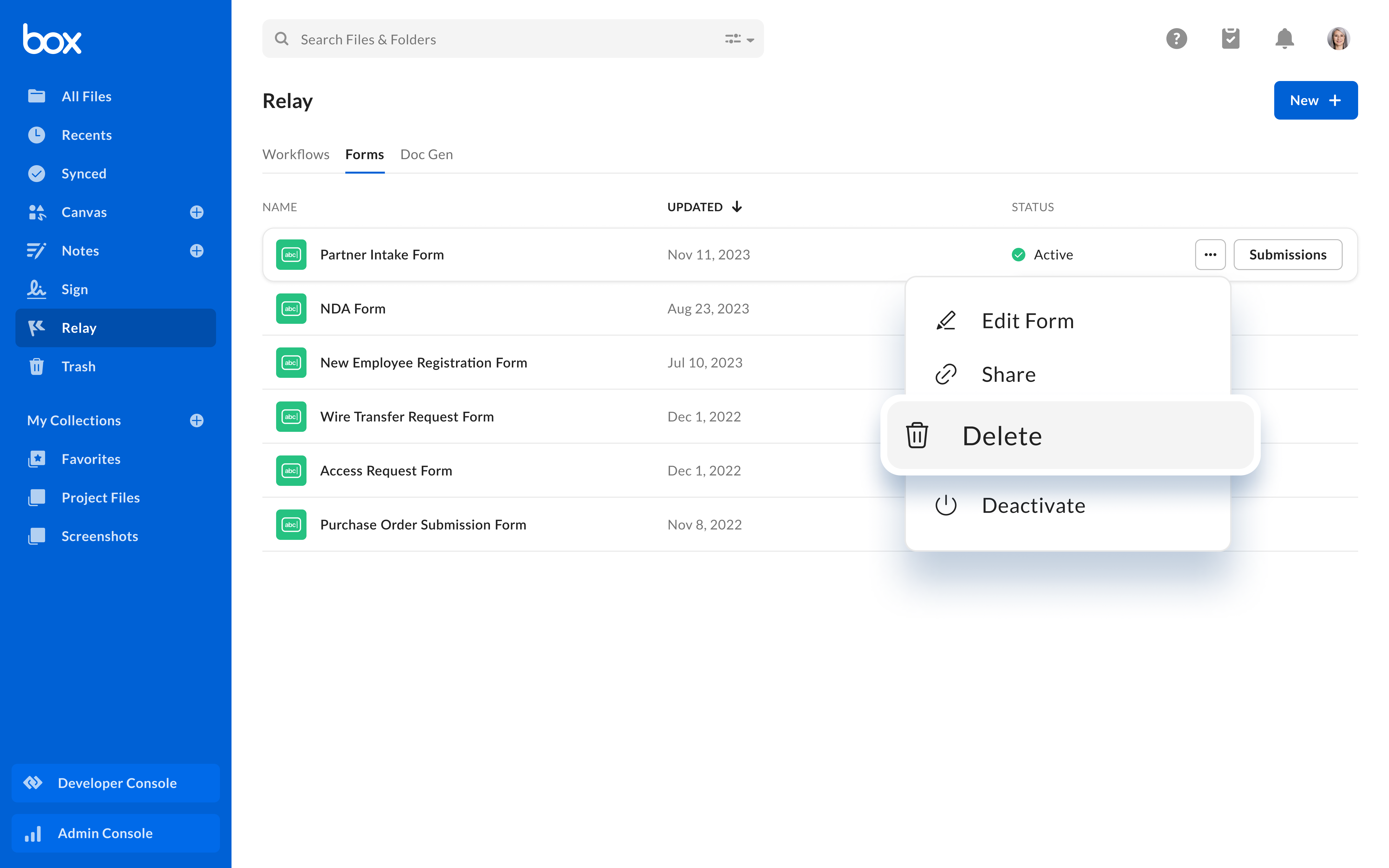The image size is (1389, 868).
Task: Open the user profile avatar
Action: (x=1339, y=39)
